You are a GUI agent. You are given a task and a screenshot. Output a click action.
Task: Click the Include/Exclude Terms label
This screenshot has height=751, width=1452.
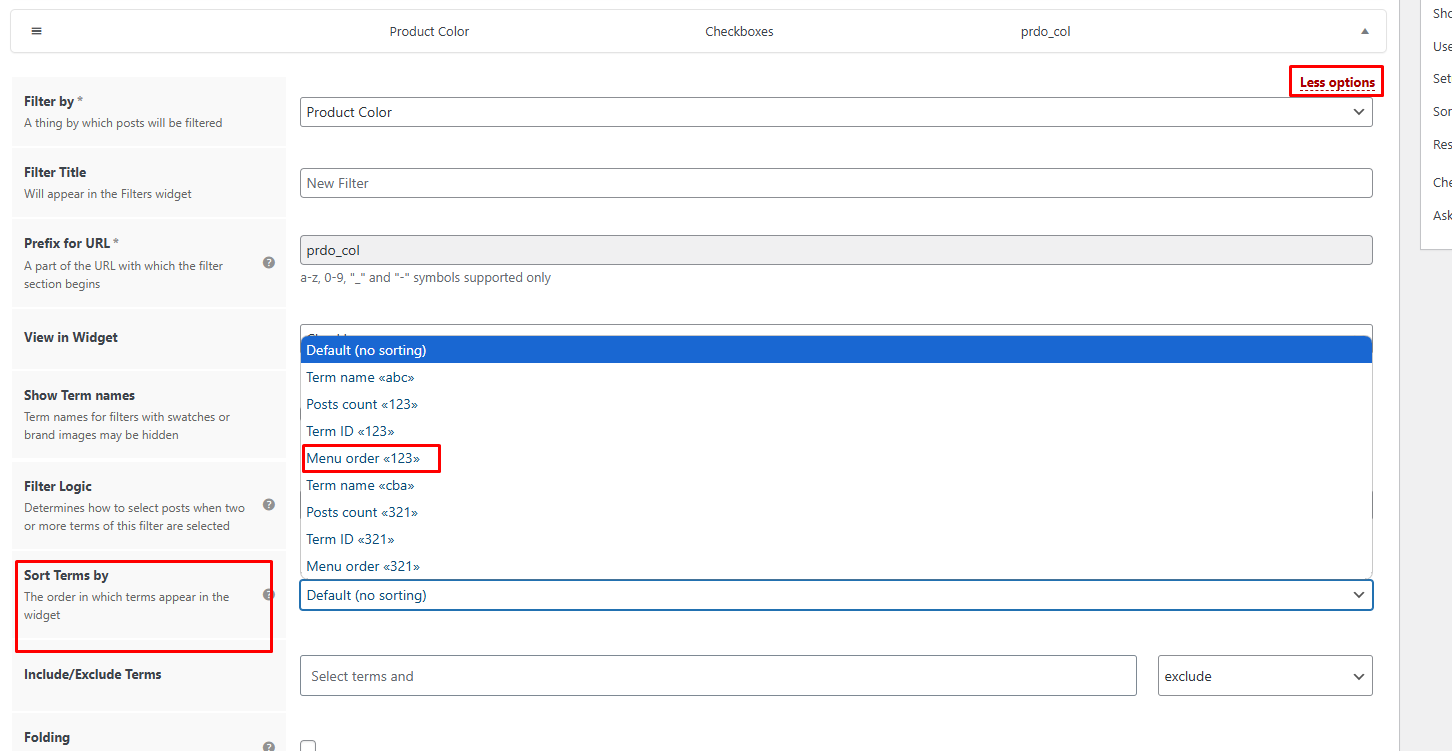(x=92, y=674)
